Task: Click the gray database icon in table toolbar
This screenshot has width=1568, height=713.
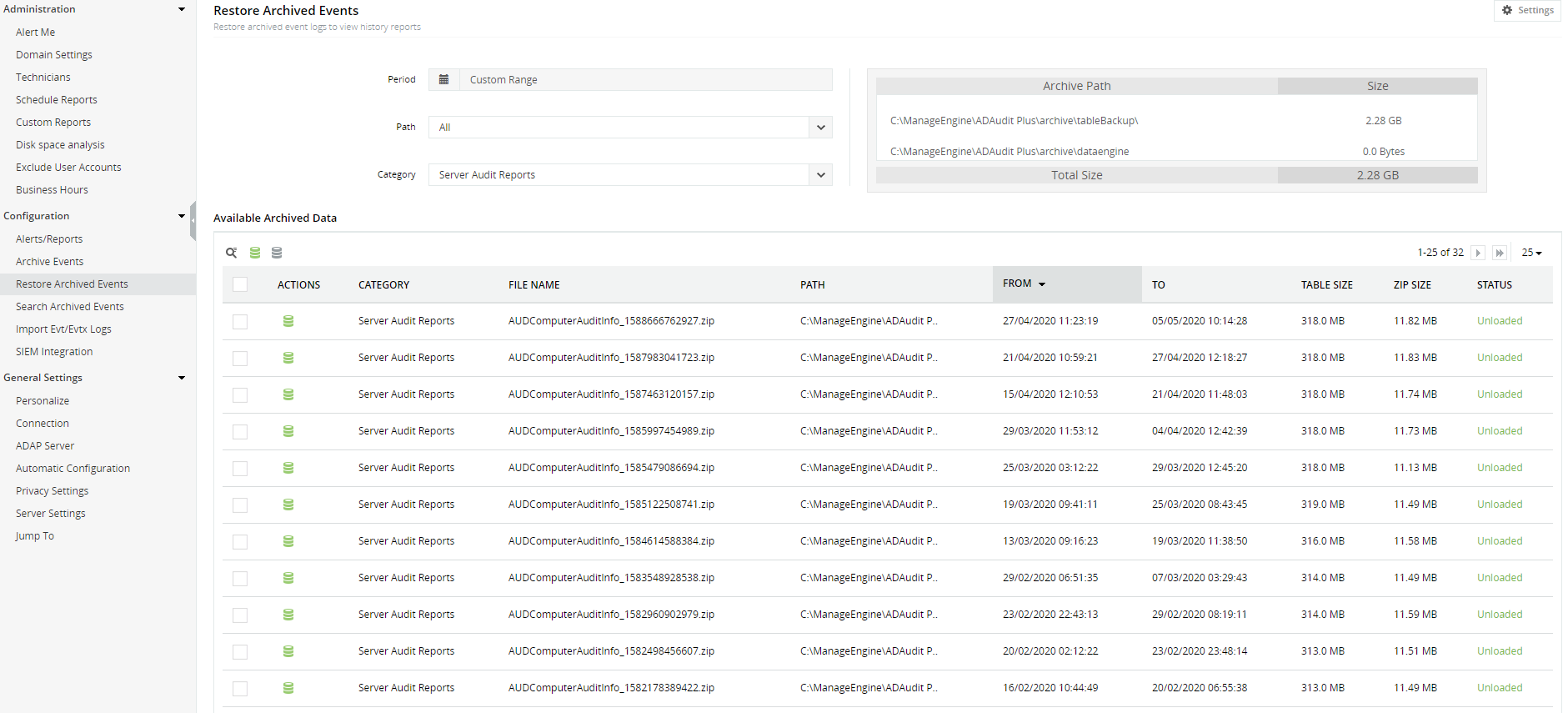Action: (x=277, y=253)
